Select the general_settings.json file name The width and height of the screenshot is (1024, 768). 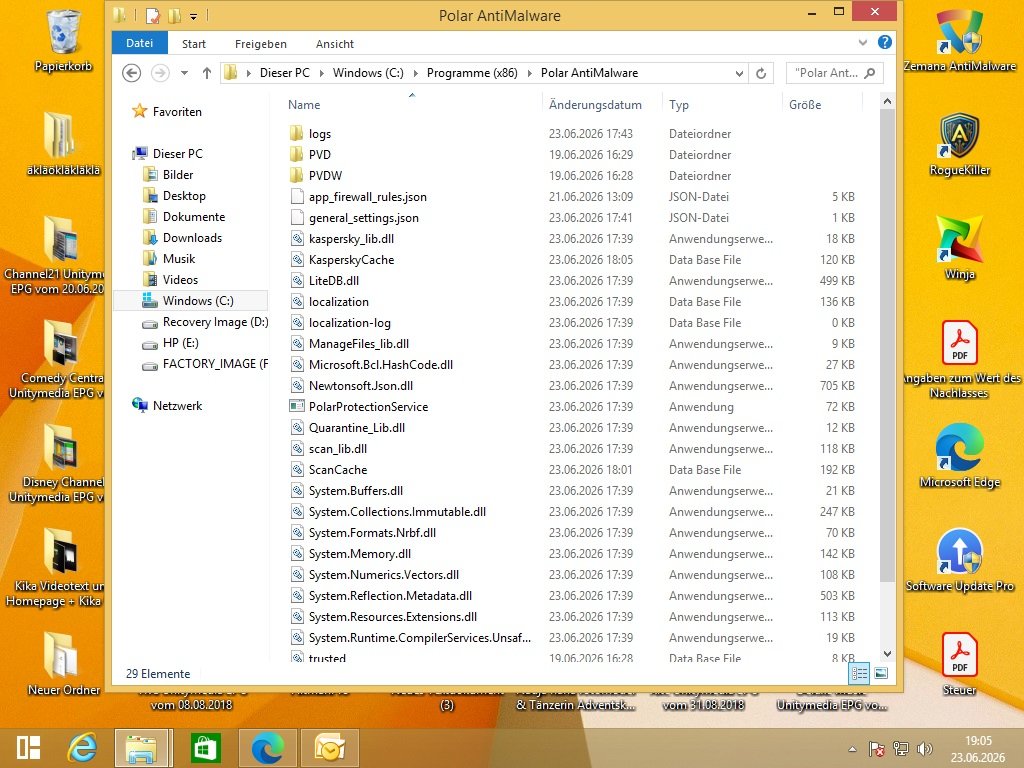(x=364, y=218)
